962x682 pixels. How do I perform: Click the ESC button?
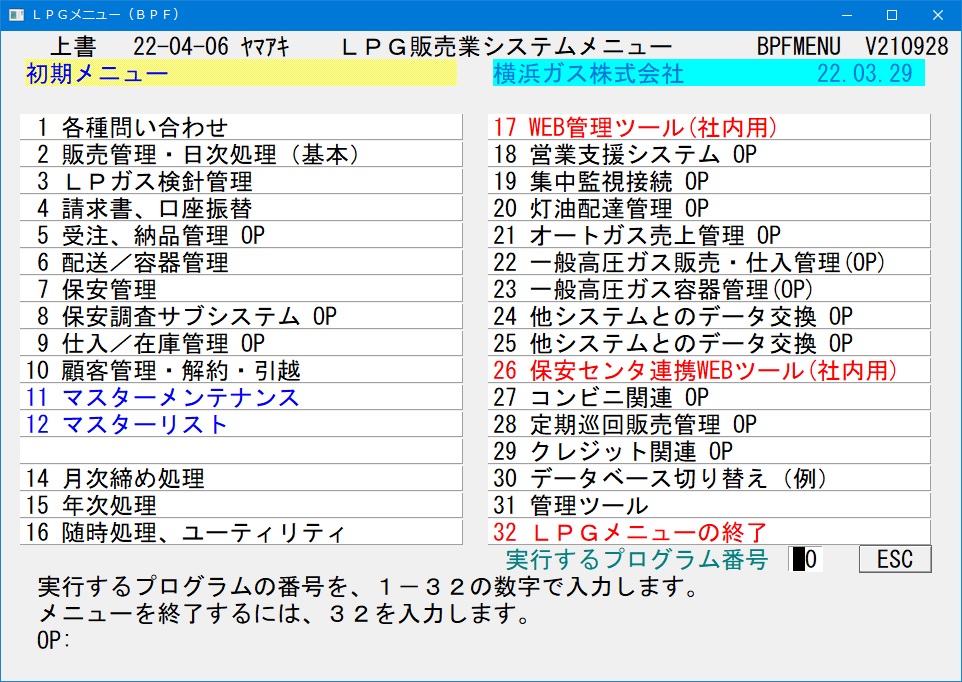895,559
